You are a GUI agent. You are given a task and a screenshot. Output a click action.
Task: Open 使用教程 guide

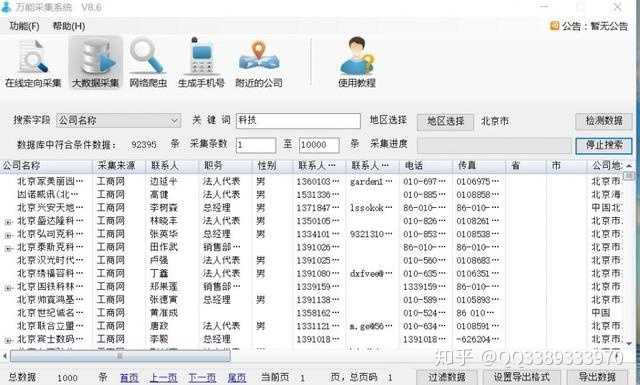[x=357, y=62]
